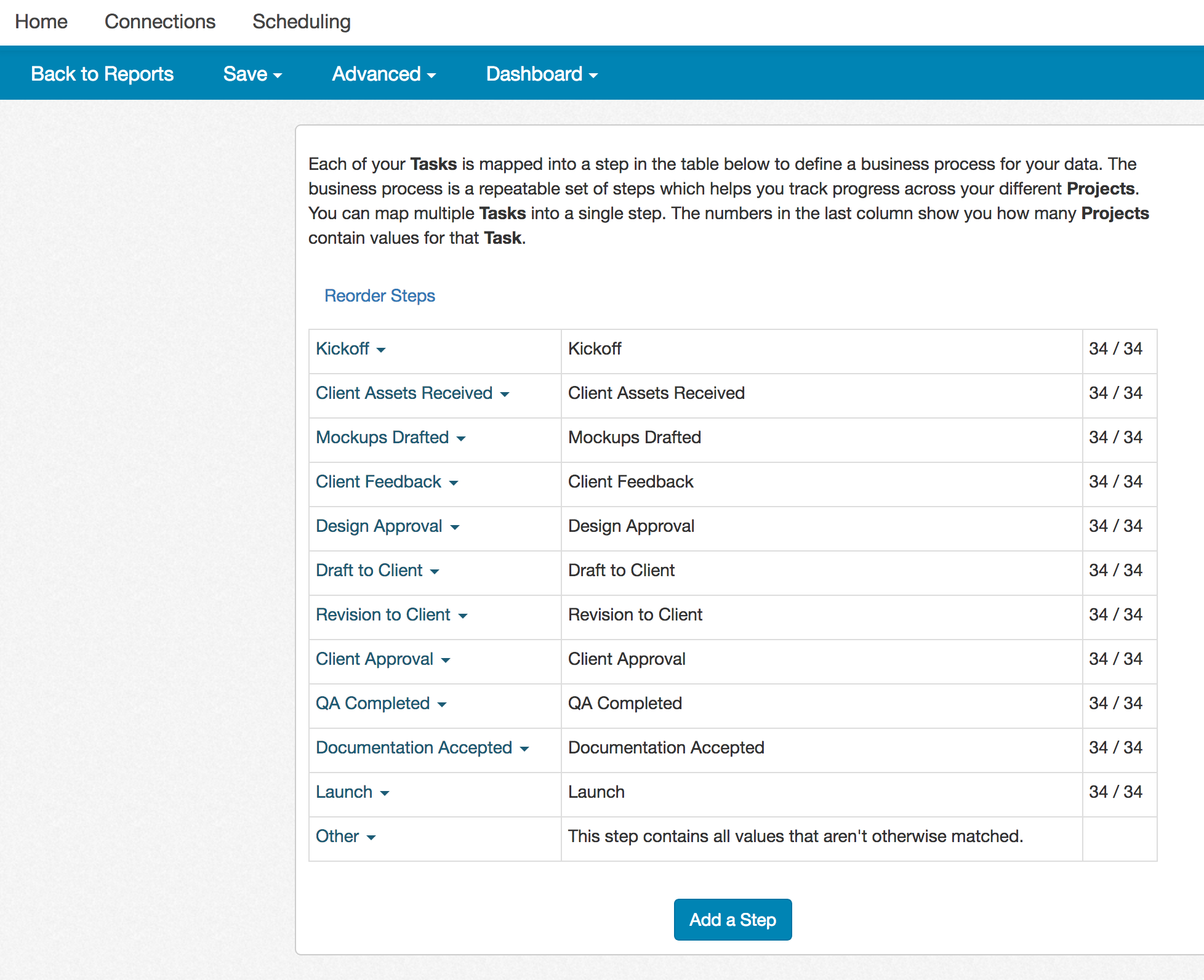
Task: Click the Add a Step button
Action: coord(732,919)
